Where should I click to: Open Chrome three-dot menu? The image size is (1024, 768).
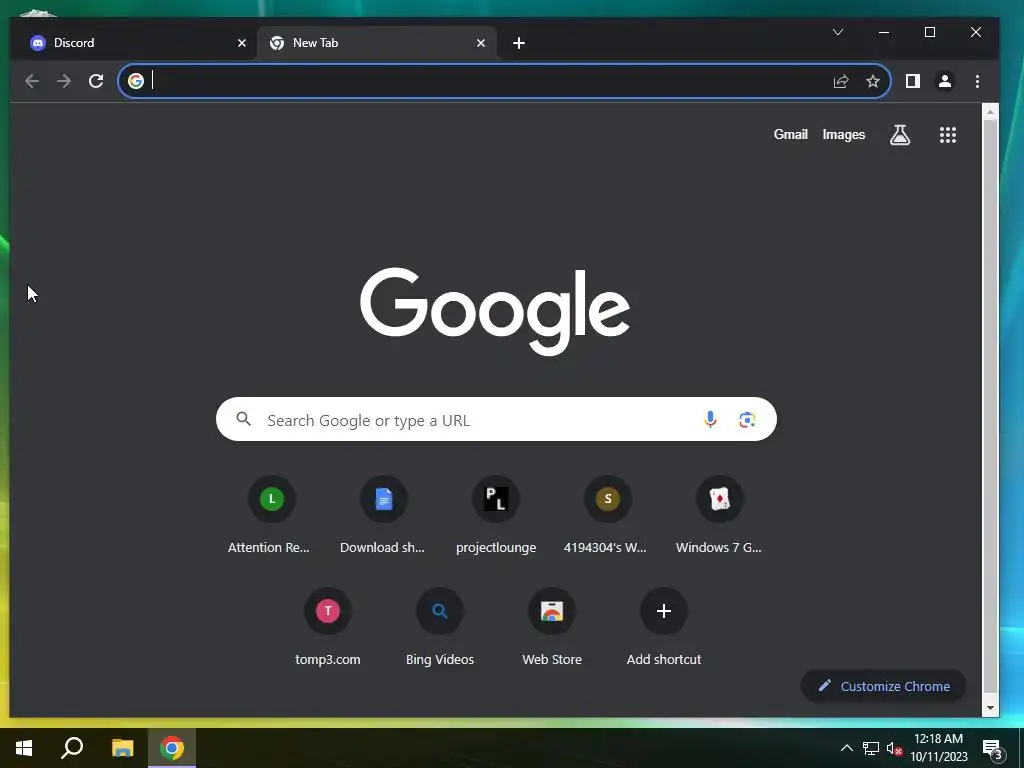tap(977, 81)
